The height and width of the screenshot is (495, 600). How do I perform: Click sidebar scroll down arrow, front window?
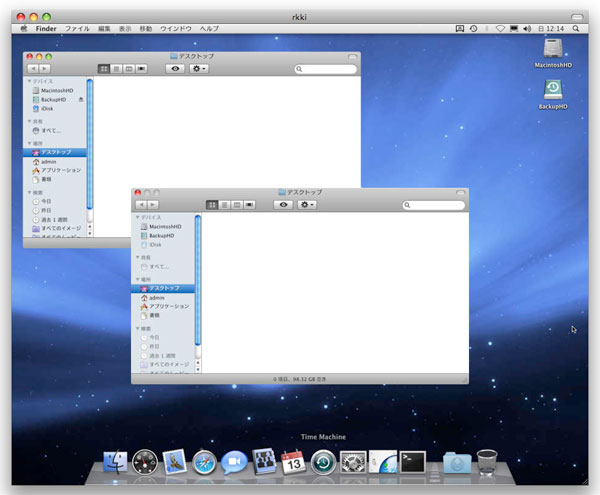tap(198, 370)
